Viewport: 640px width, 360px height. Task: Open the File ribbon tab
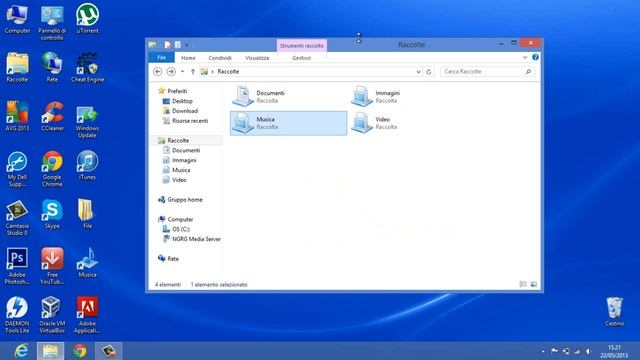pos(161,58)
